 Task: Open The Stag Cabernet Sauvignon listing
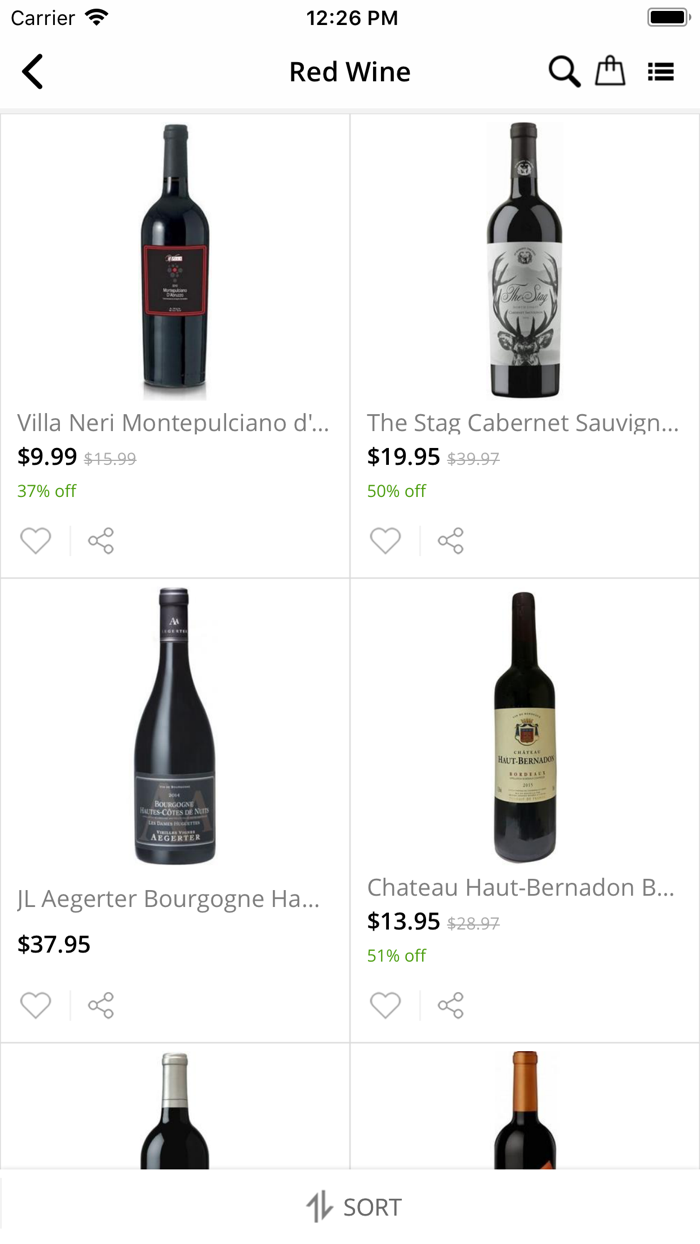524,423
